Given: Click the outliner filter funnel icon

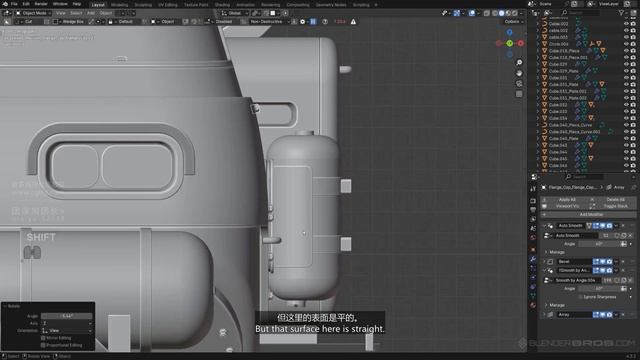Looking at the screenshot, I should 622,13.
